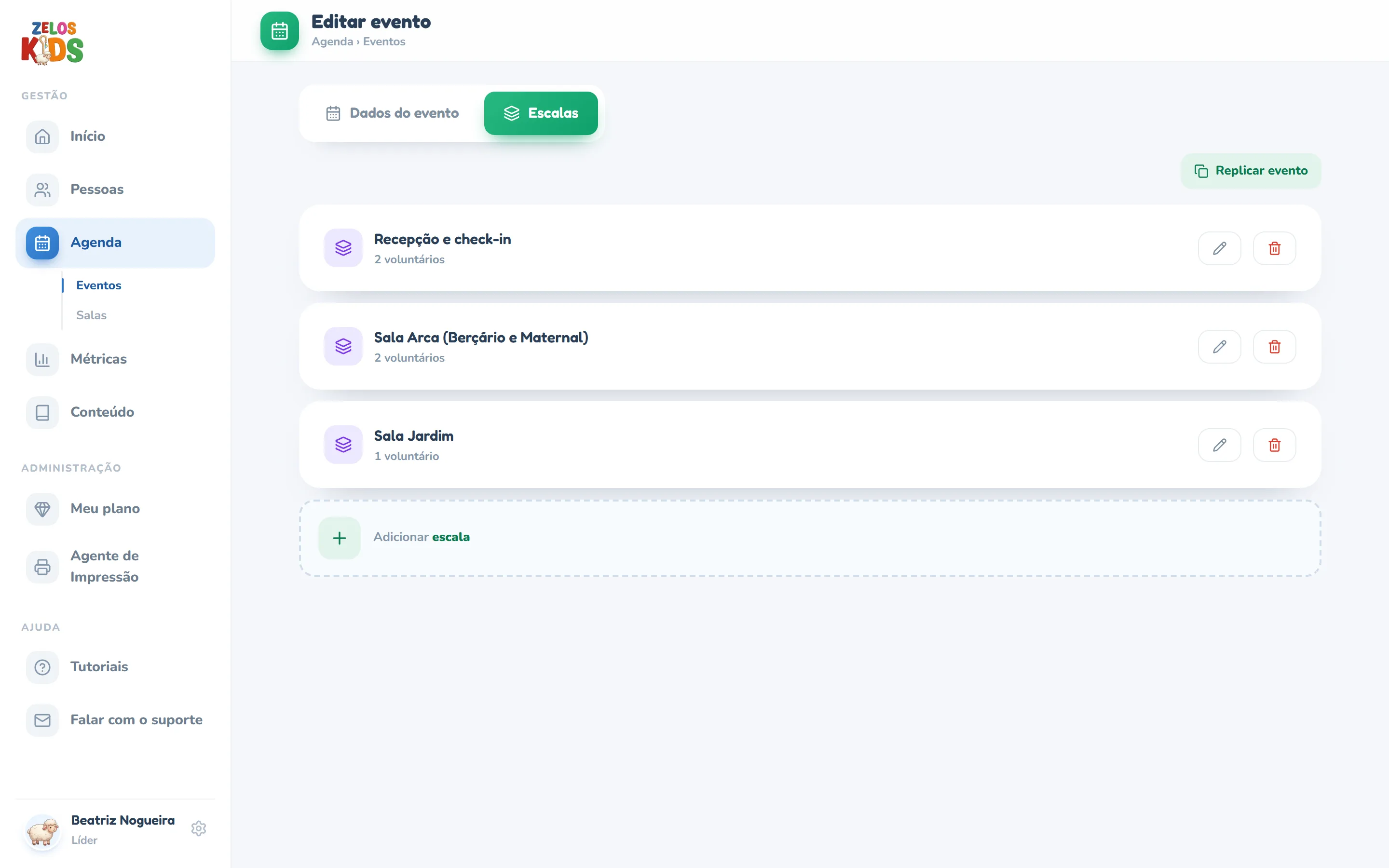Collapse the Agenda sidebar section

click(115, 243)
